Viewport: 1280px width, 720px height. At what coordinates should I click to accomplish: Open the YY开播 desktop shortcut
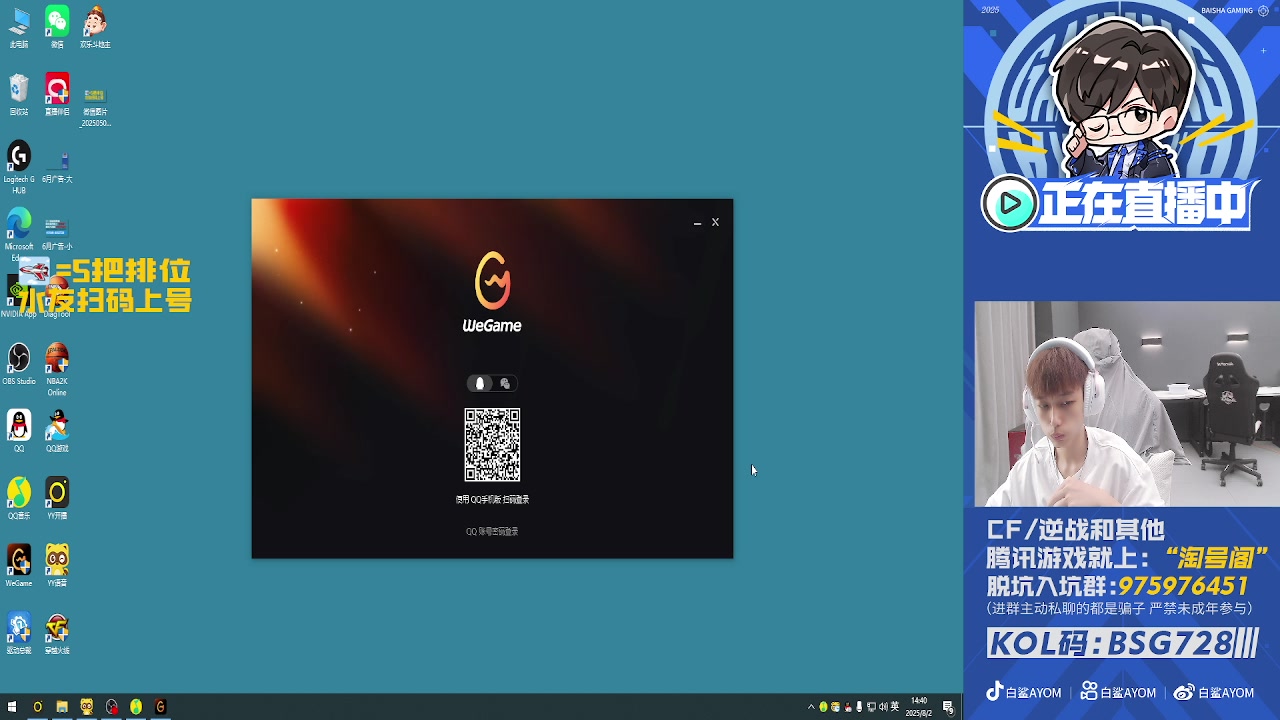[x=57, y=497]
